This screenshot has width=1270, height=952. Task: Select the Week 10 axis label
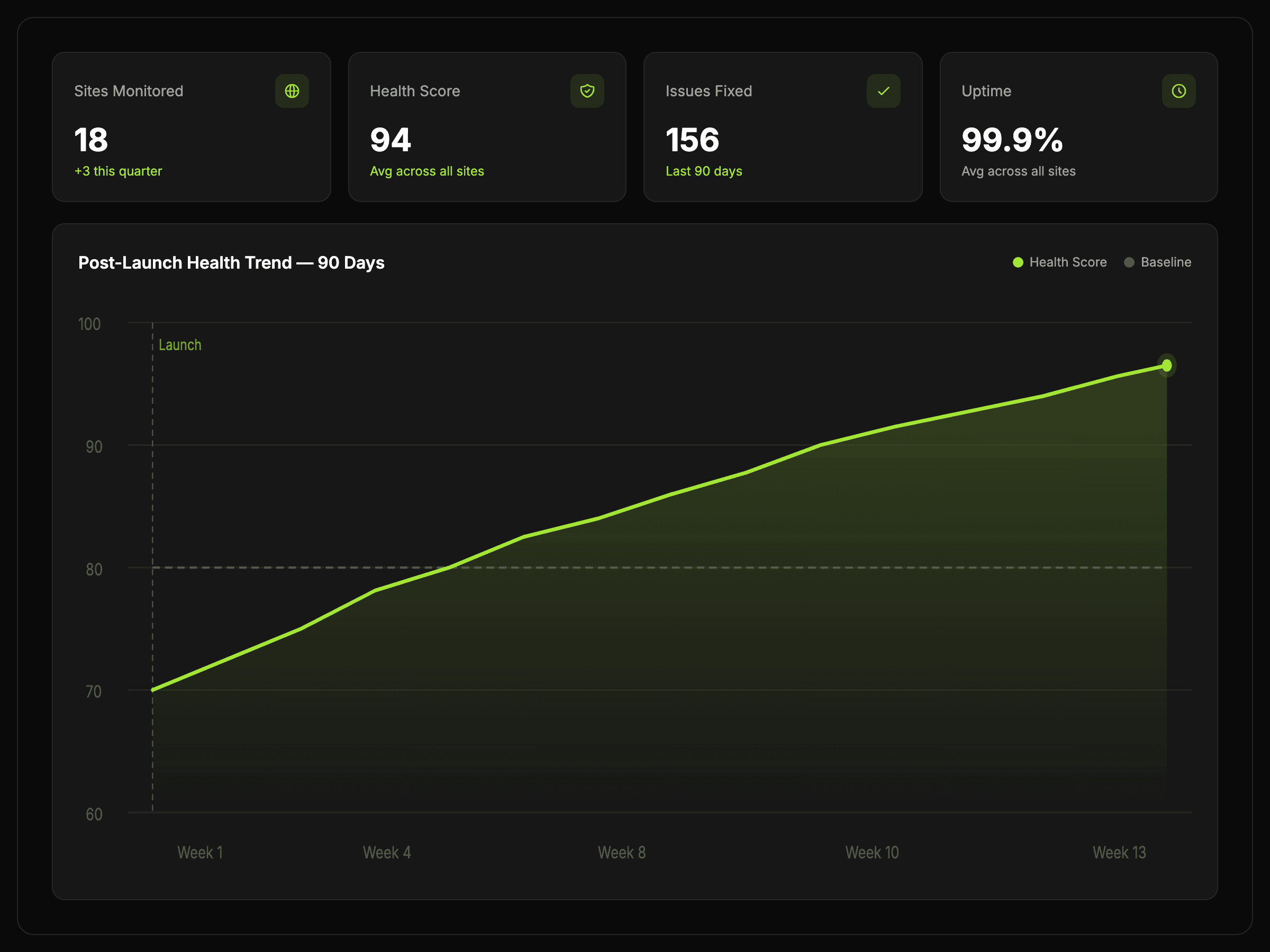tap(872, 852)
